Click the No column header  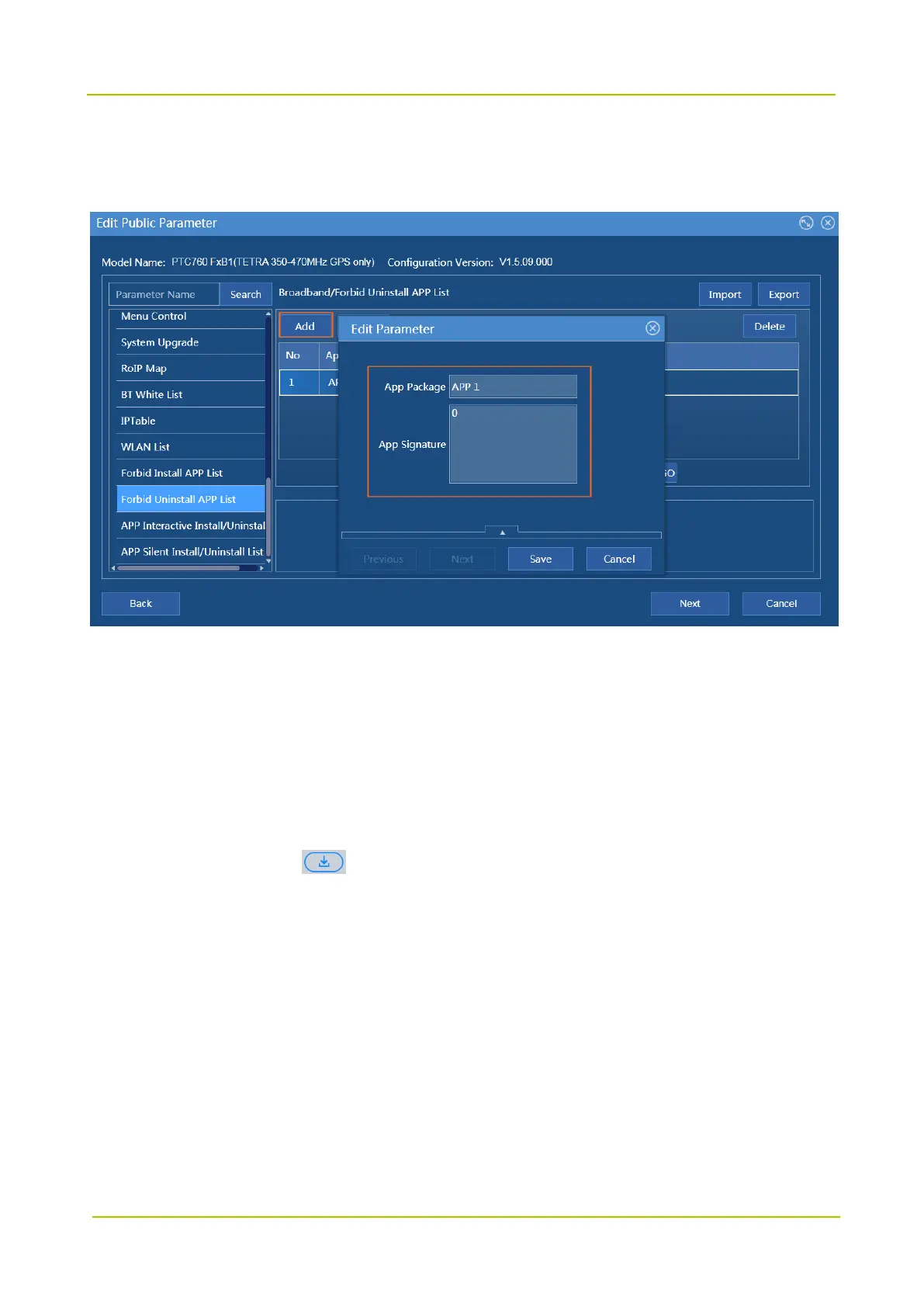pos(299,355)
